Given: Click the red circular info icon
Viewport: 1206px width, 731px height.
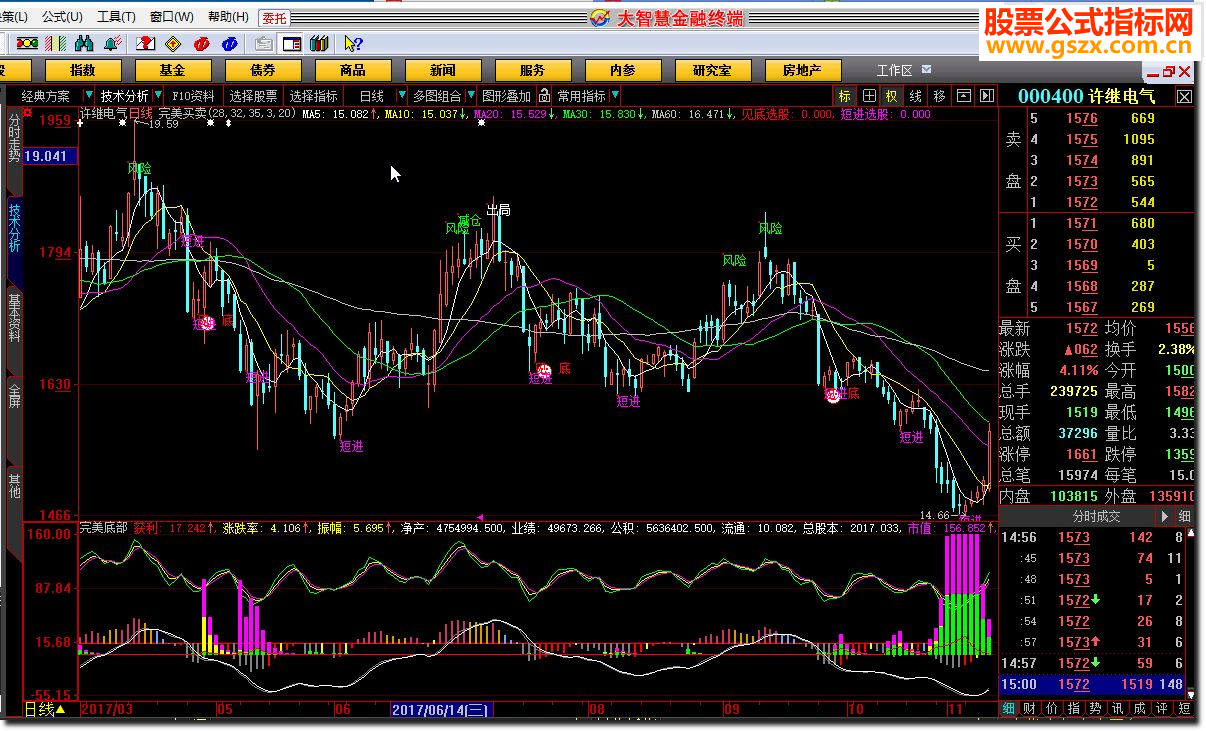Looking at the screenshot, I should coord(202,43).
